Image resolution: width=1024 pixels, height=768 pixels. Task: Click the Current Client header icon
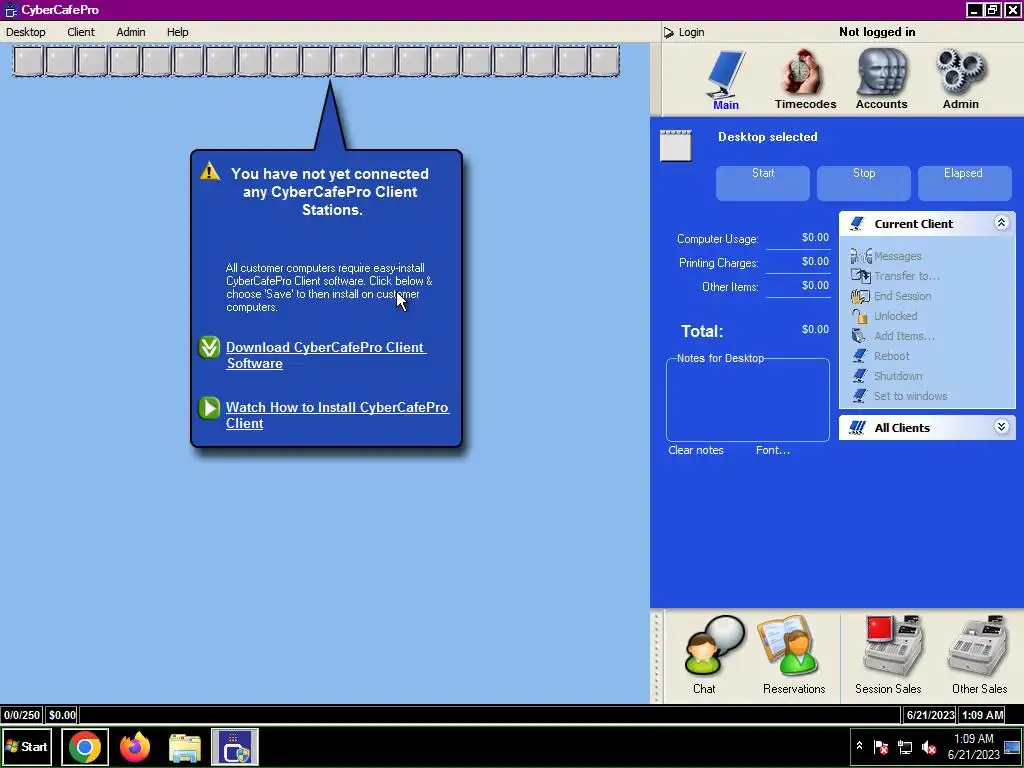(x=857, y=224)
